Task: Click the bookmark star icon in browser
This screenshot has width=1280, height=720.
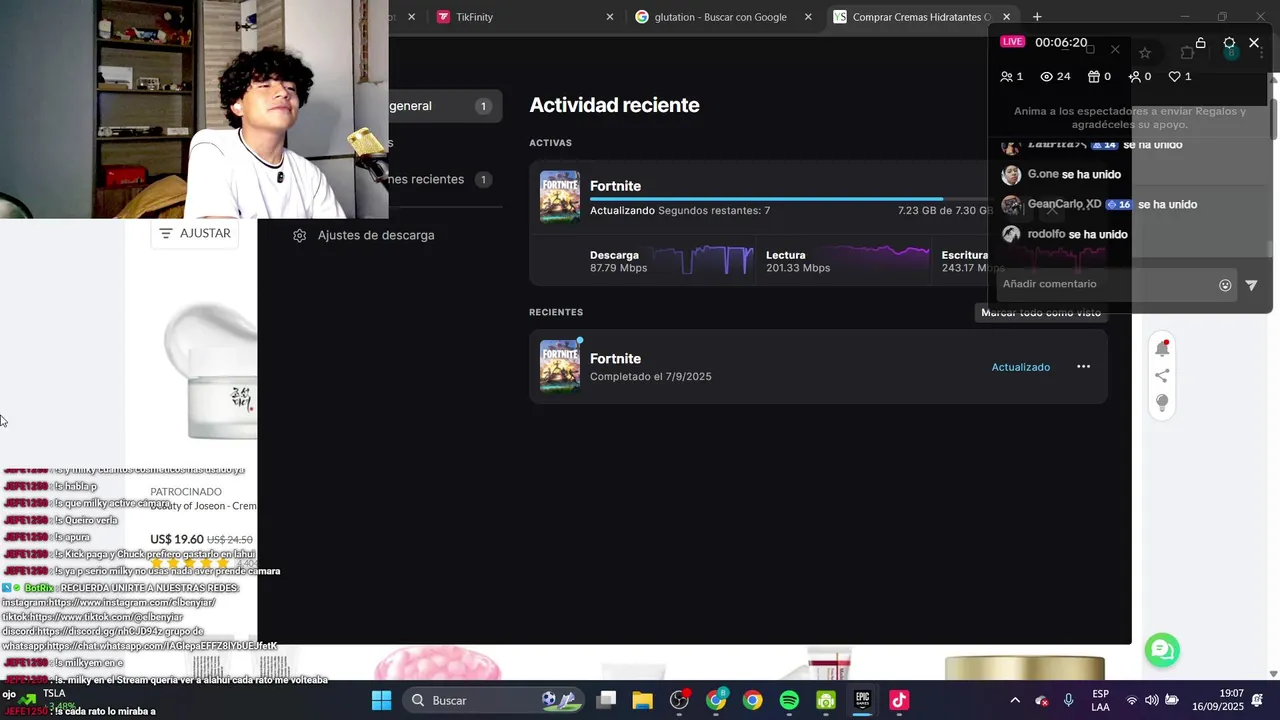Action: click(1145, 52)
